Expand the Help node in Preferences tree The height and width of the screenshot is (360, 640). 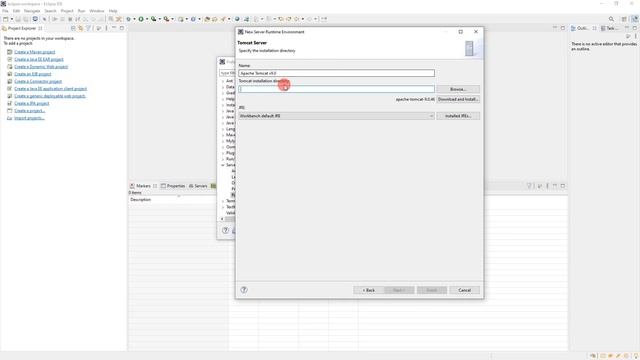pyautogui.click(x=223, y=99)
